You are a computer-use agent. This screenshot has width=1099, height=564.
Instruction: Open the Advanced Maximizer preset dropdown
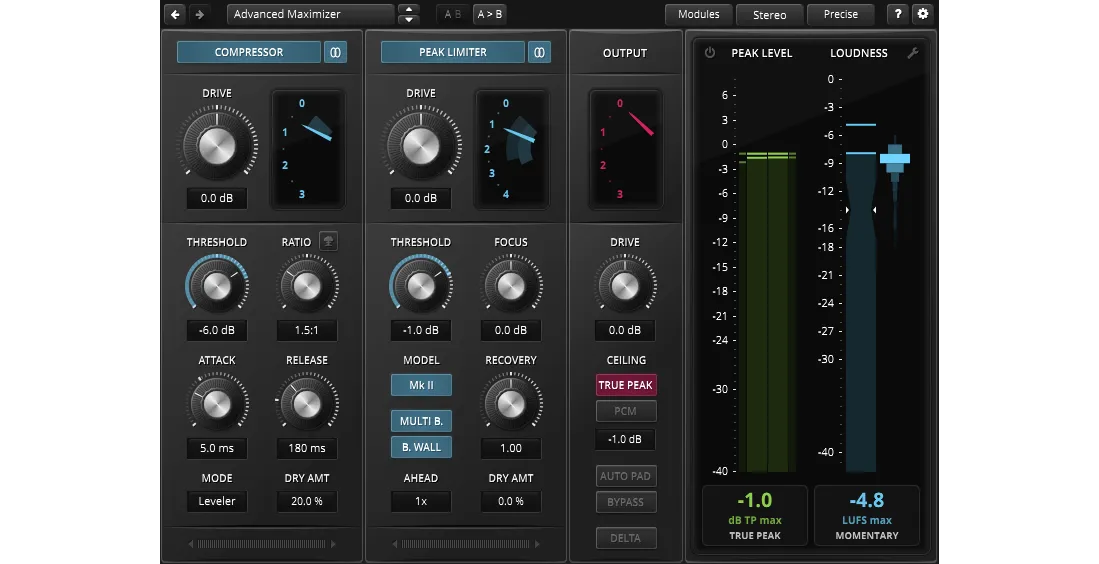pos(310,14)
